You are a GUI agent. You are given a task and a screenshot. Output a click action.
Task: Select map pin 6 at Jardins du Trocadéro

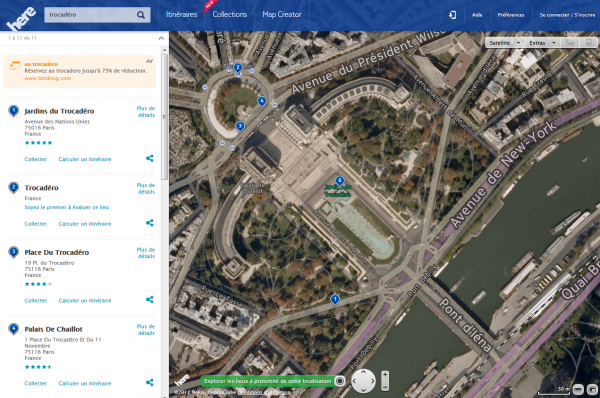coord(339,181)
